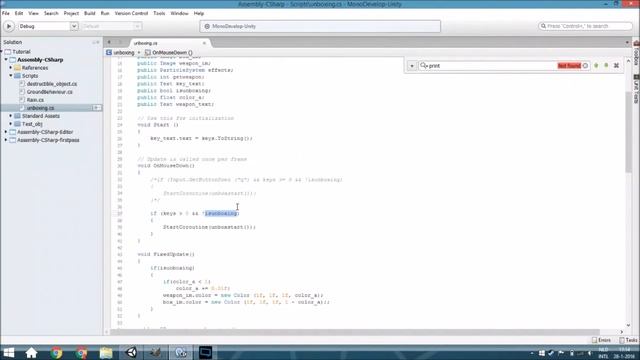
Task: Open the Search menu
Action: point(51,13)
